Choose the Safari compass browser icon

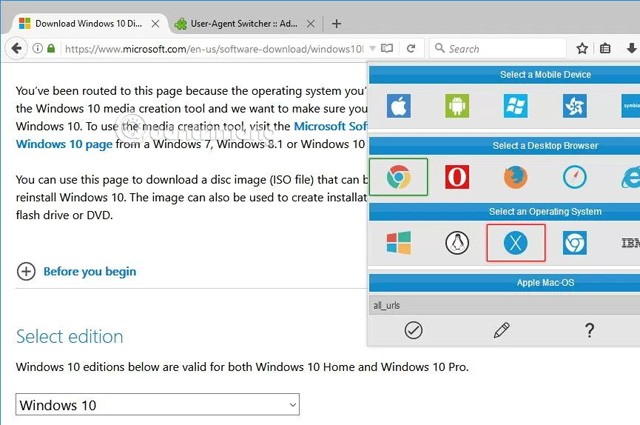point(574,178)
